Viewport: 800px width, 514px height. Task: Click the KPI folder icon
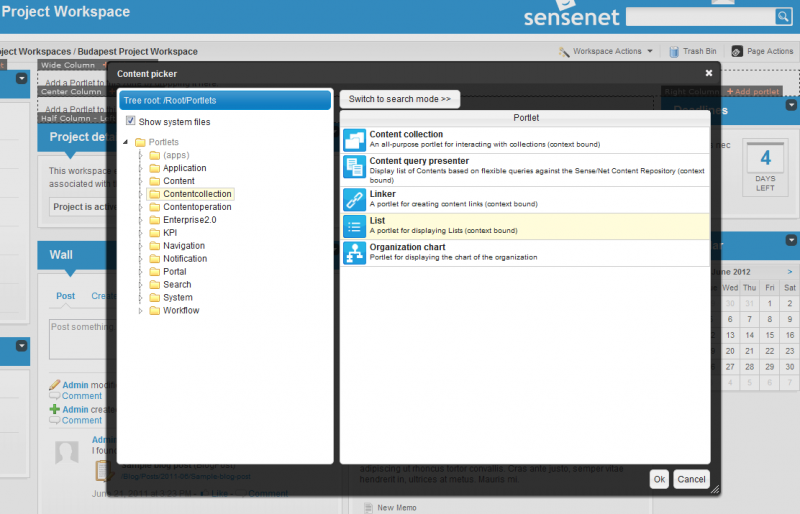155,233
